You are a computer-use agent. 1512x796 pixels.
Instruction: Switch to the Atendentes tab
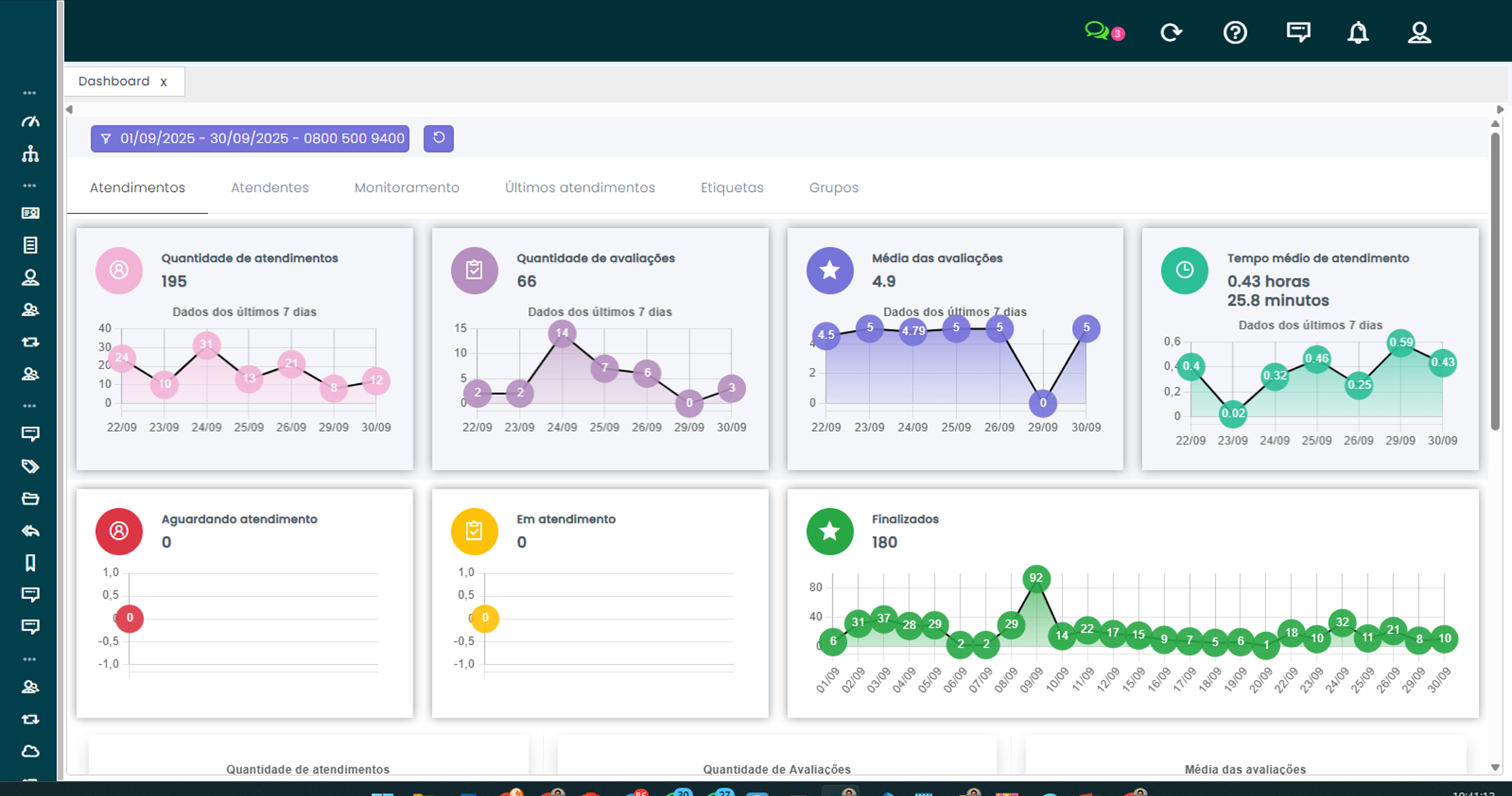tap(269, 188)
